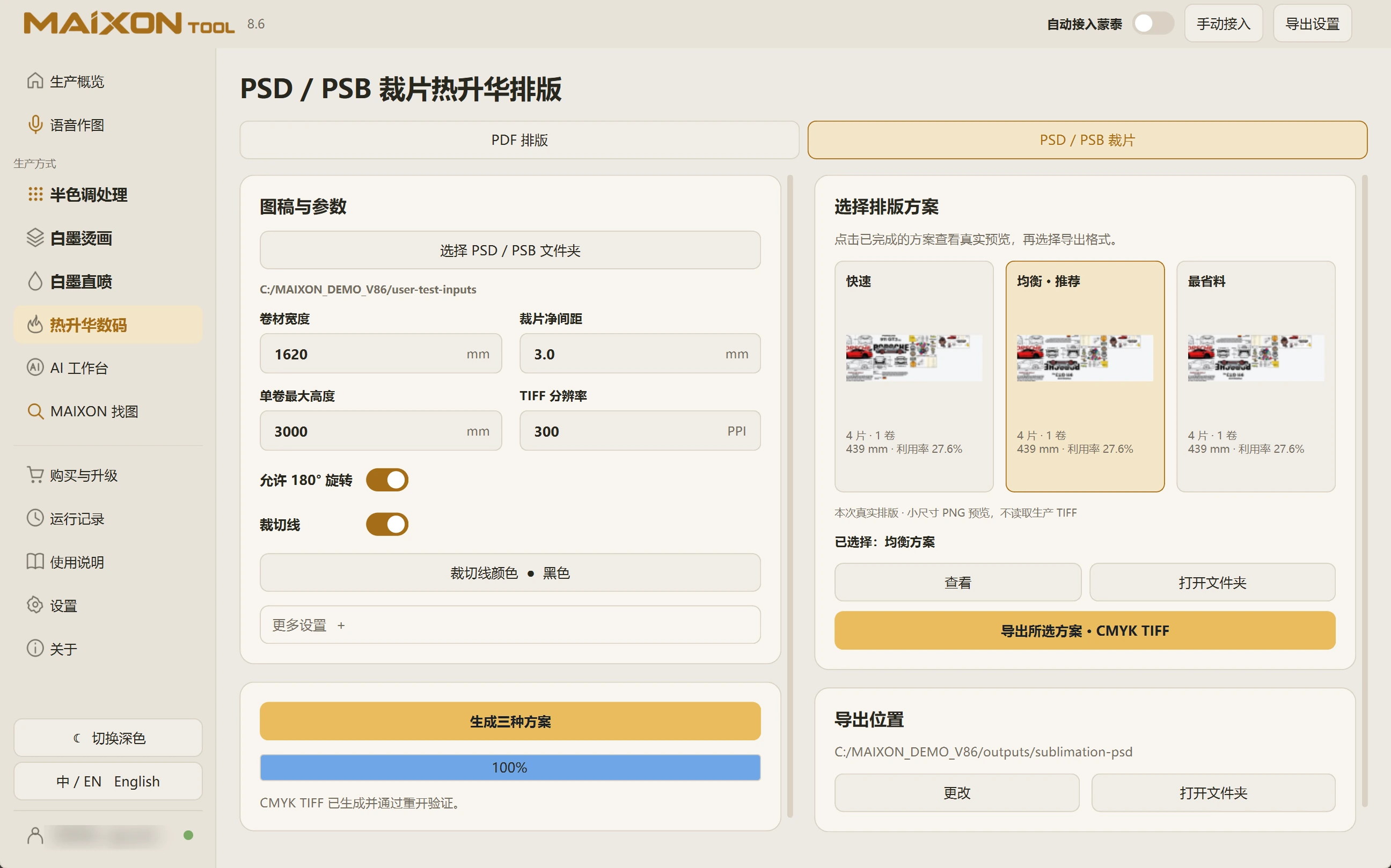Click the 裁片净间距 3.0 input field
Image resolution: width=1391 pixels, height=868 pixels.
pyautogui.click(x=640, y=354)
